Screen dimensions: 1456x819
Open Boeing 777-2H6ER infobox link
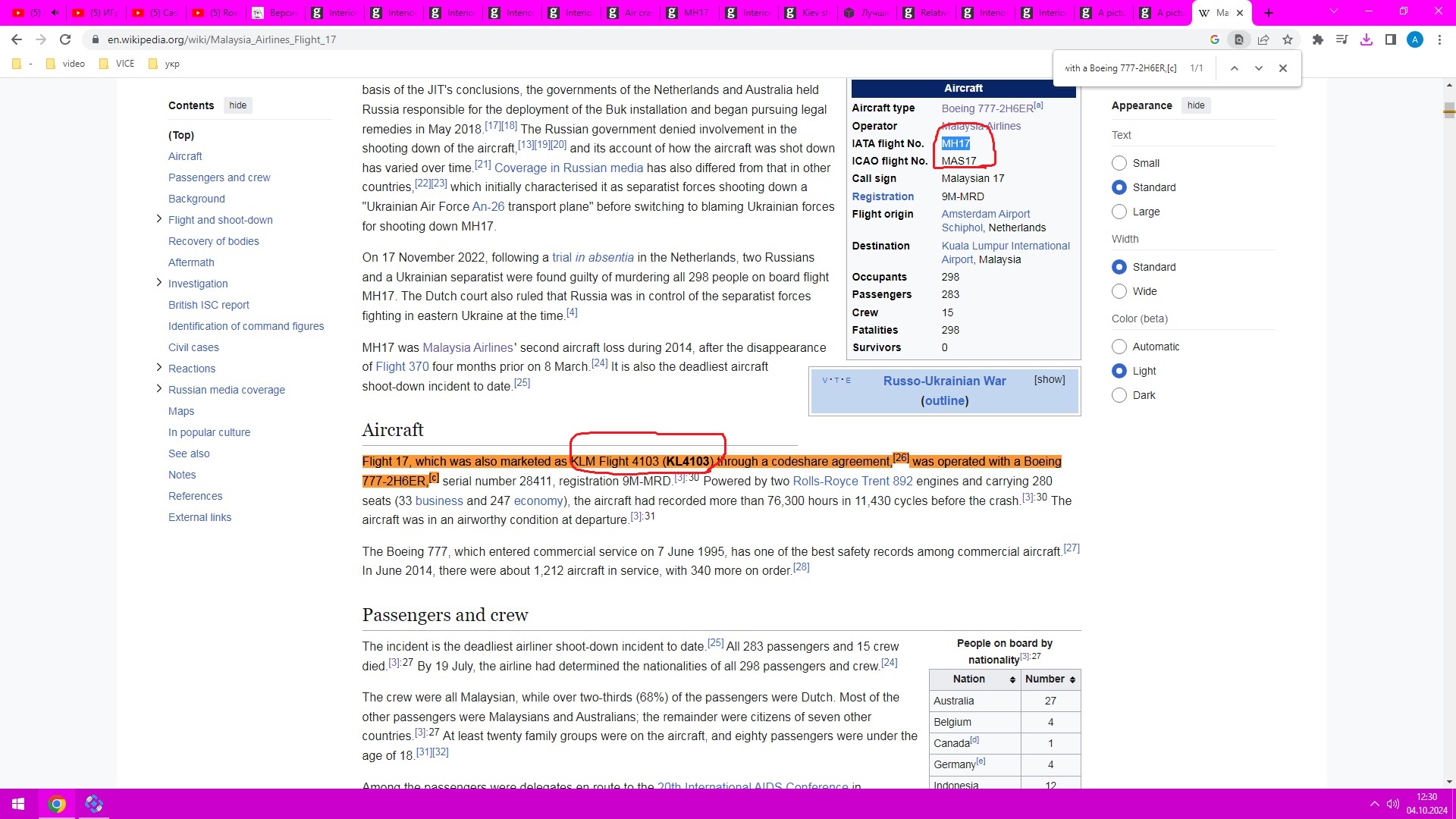[987, 108]
